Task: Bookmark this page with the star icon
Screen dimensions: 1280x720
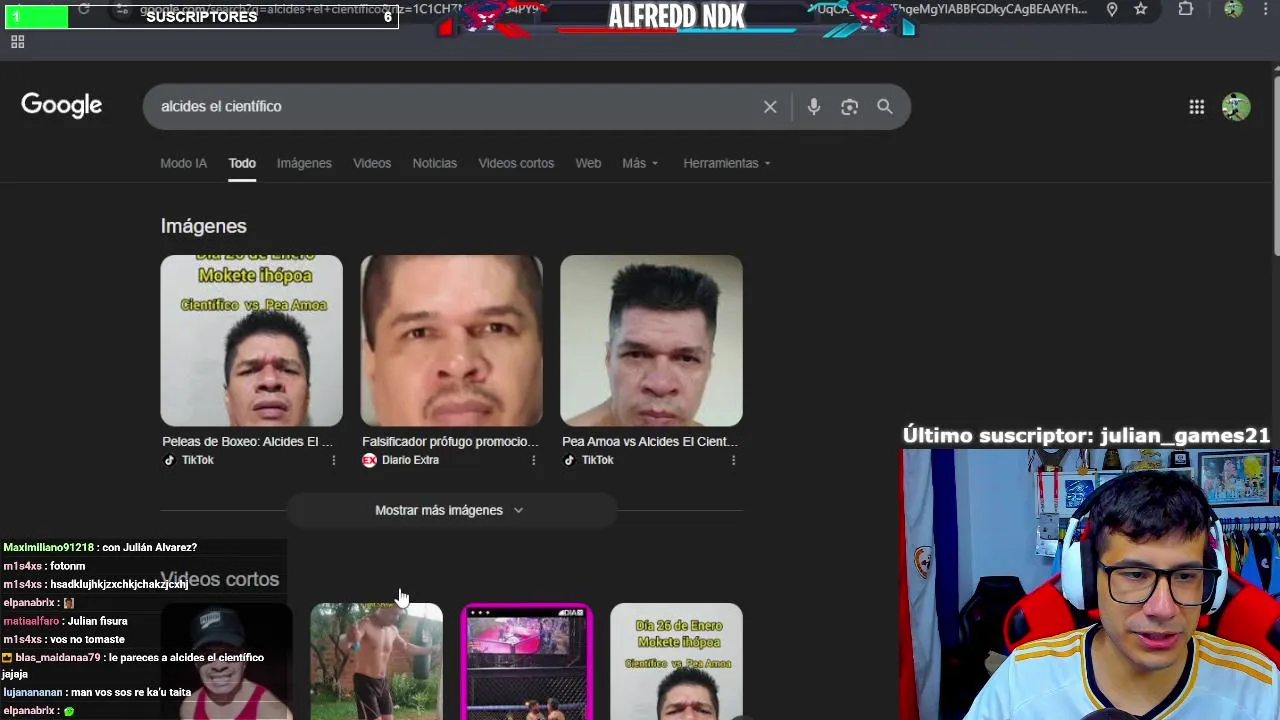Action: (x=1141, y=9)
